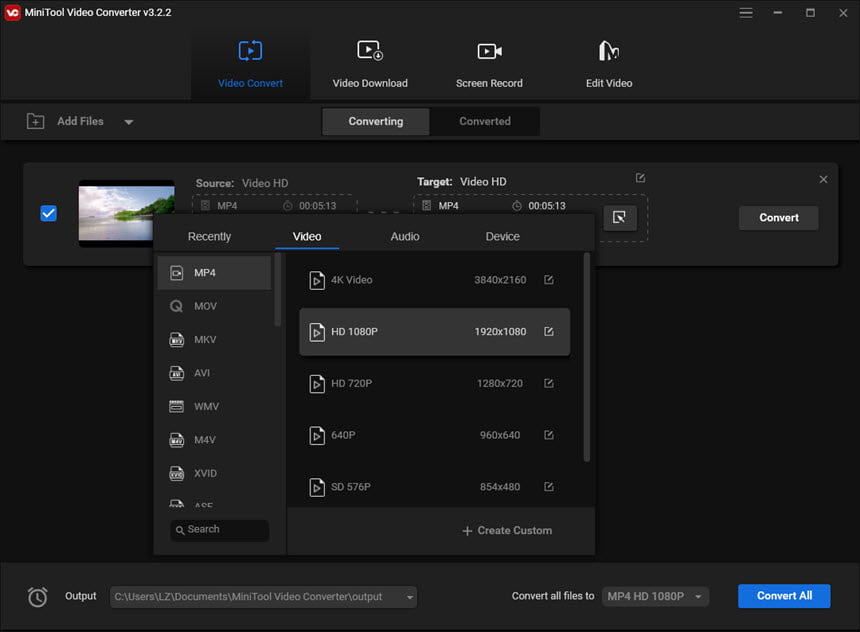Screen dimensions: 860x632
Task: Choose the 640P preset
Action: point(434,435)
